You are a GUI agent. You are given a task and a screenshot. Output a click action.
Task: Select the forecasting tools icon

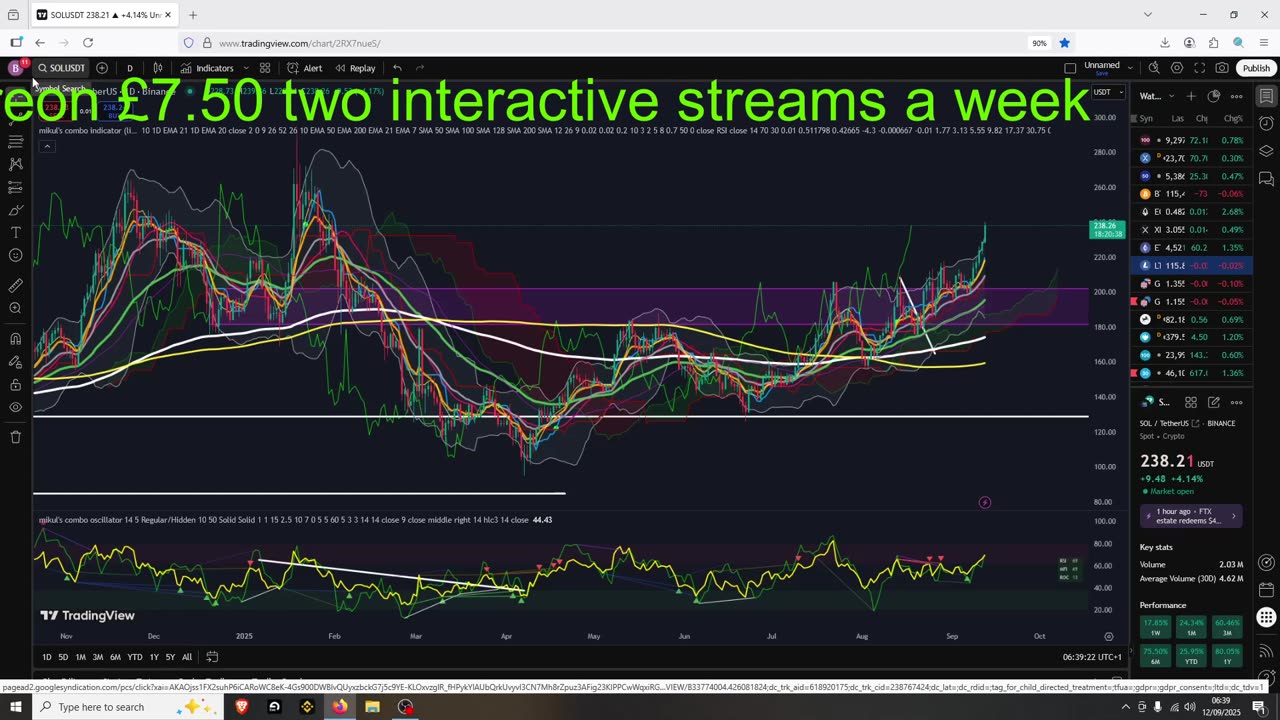(x=15, y=187)
